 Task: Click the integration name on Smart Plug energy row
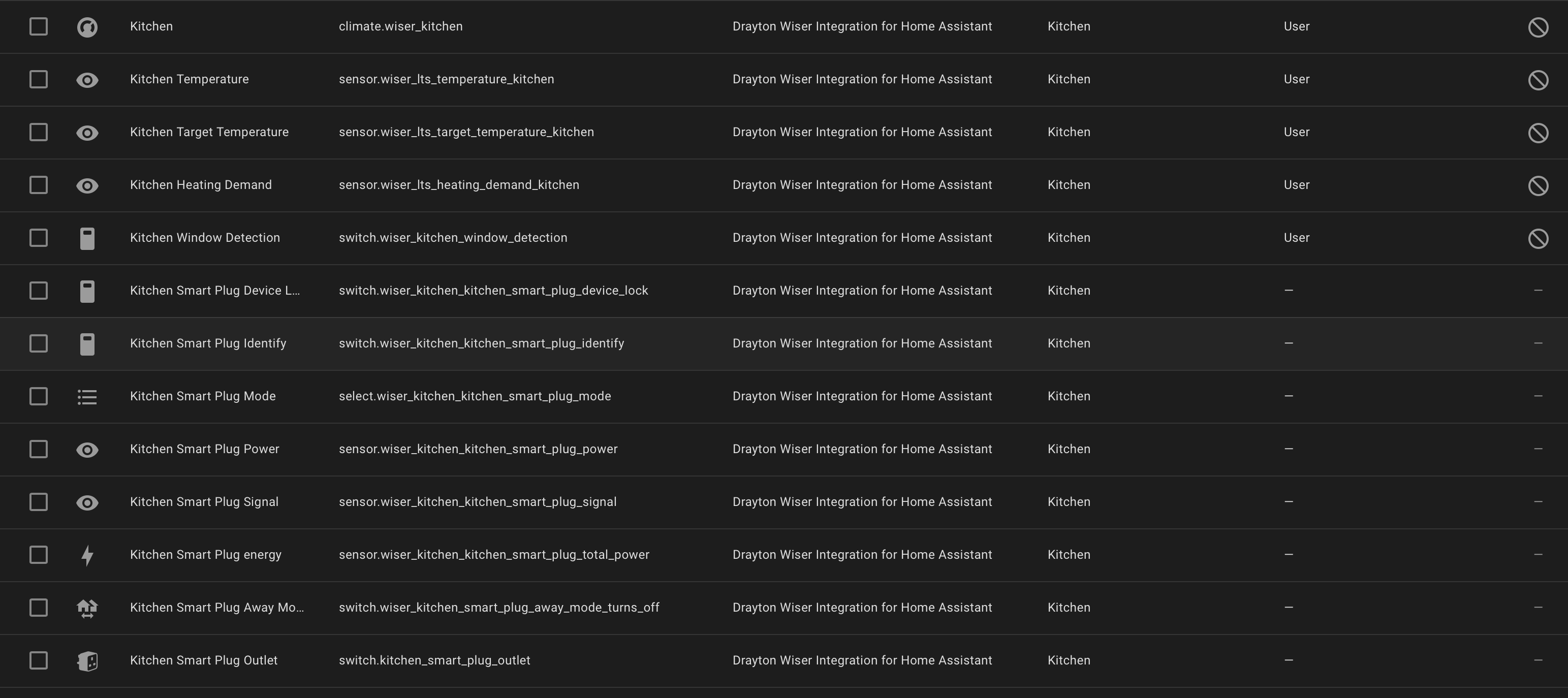(861, 555)
